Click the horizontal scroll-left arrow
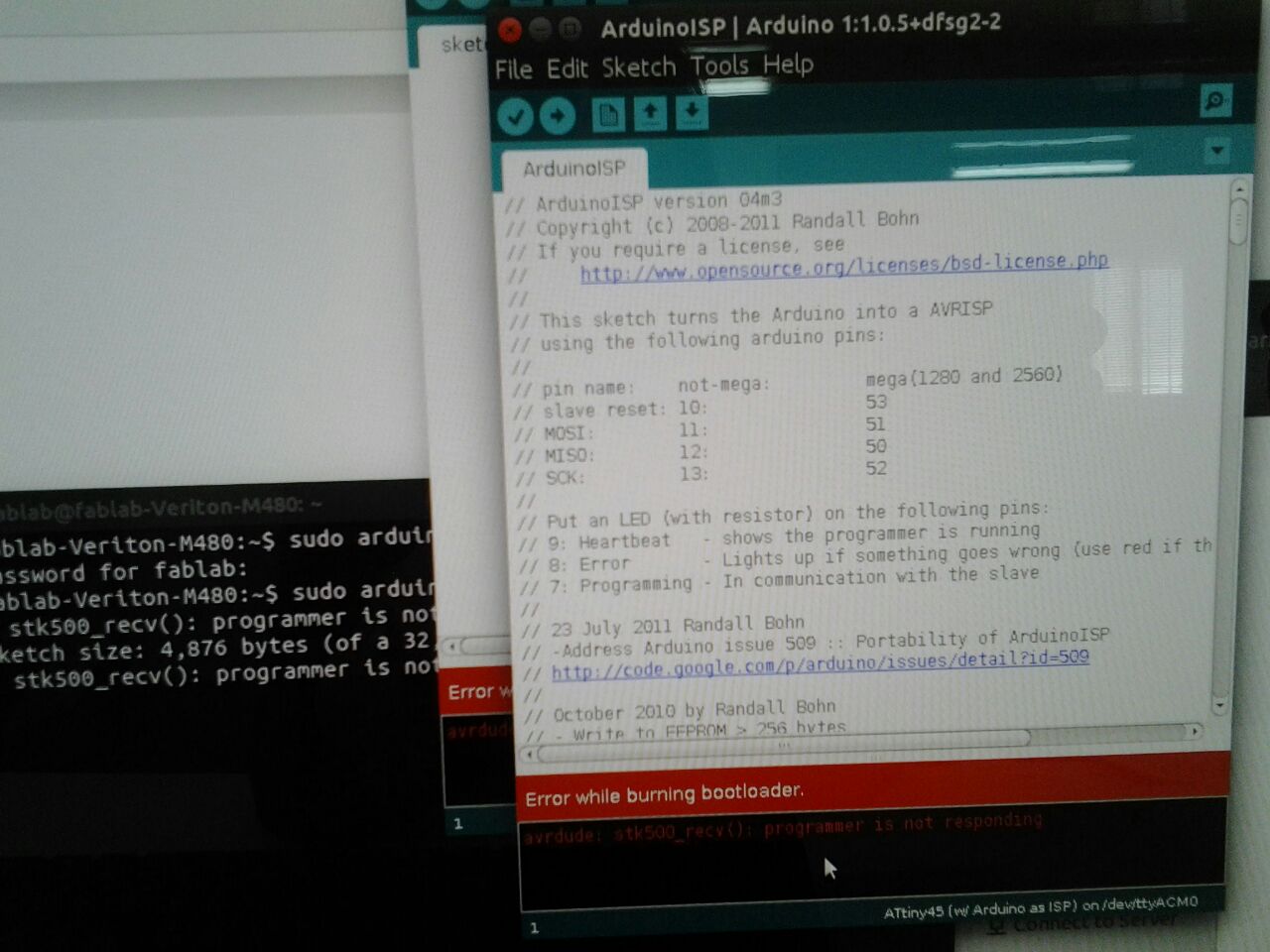Image resolution: width=1270 pixels, height=952 pixels. point(529,756)
